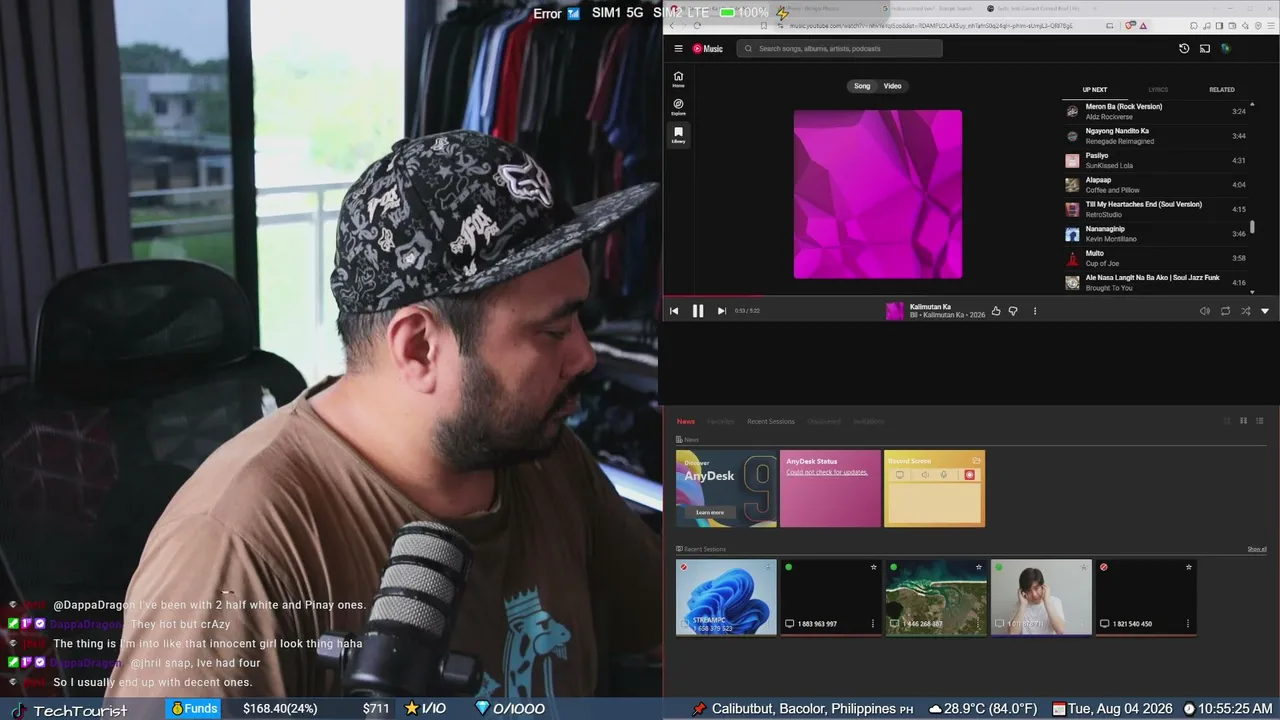Open the YouTube Music account avatar
The width and height of the screenshot is (1280, 720).
pos(1225,48)
